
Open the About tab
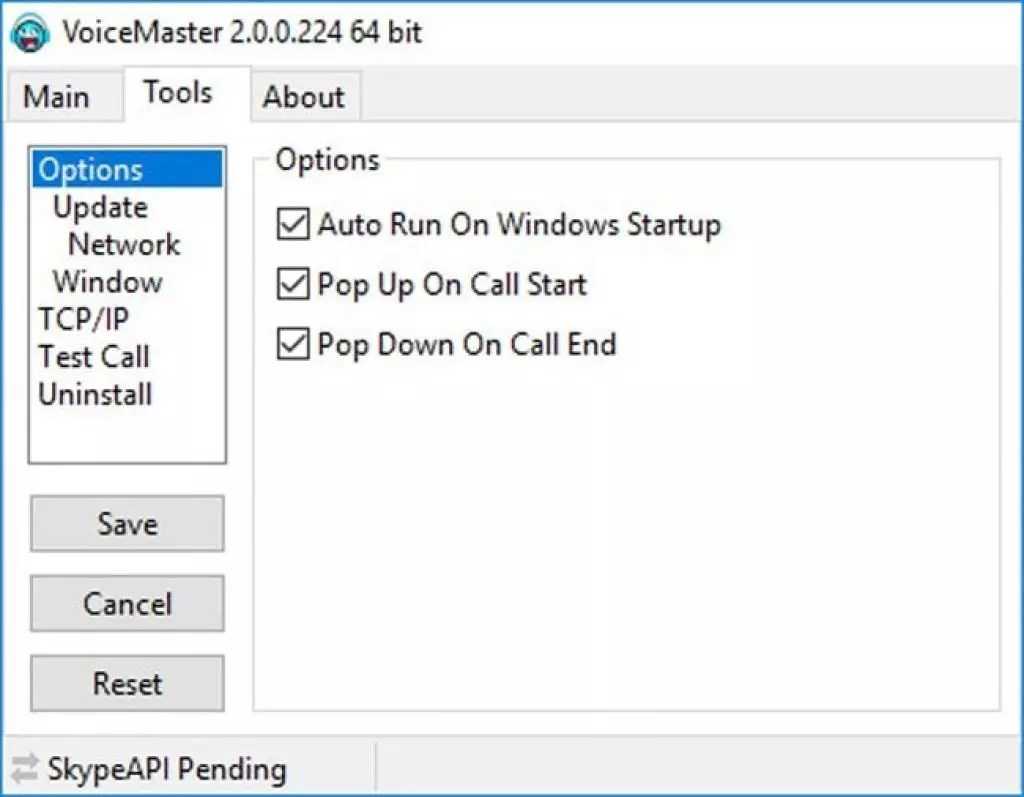pyautogui.click(x=303, y=97)
